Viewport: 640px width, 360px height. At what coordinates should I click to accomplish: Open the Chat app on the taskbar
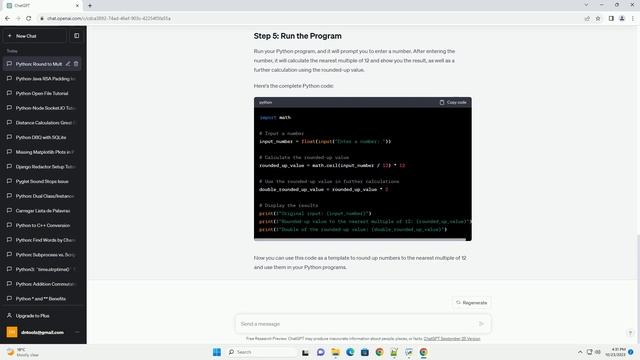pos(320,352)
